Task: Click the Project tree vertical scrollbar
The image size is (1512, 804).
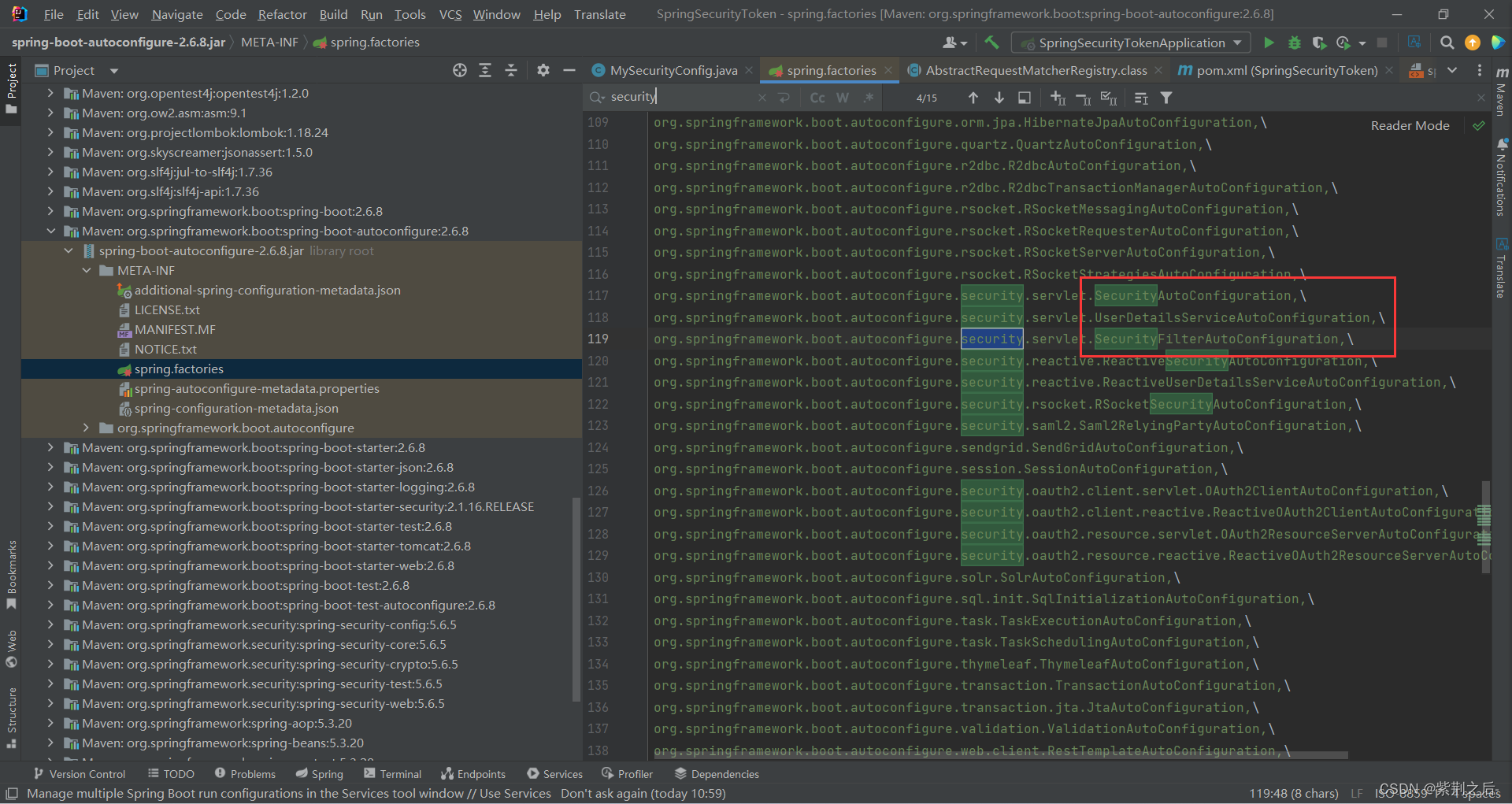Action: click(x=577, y=598)
